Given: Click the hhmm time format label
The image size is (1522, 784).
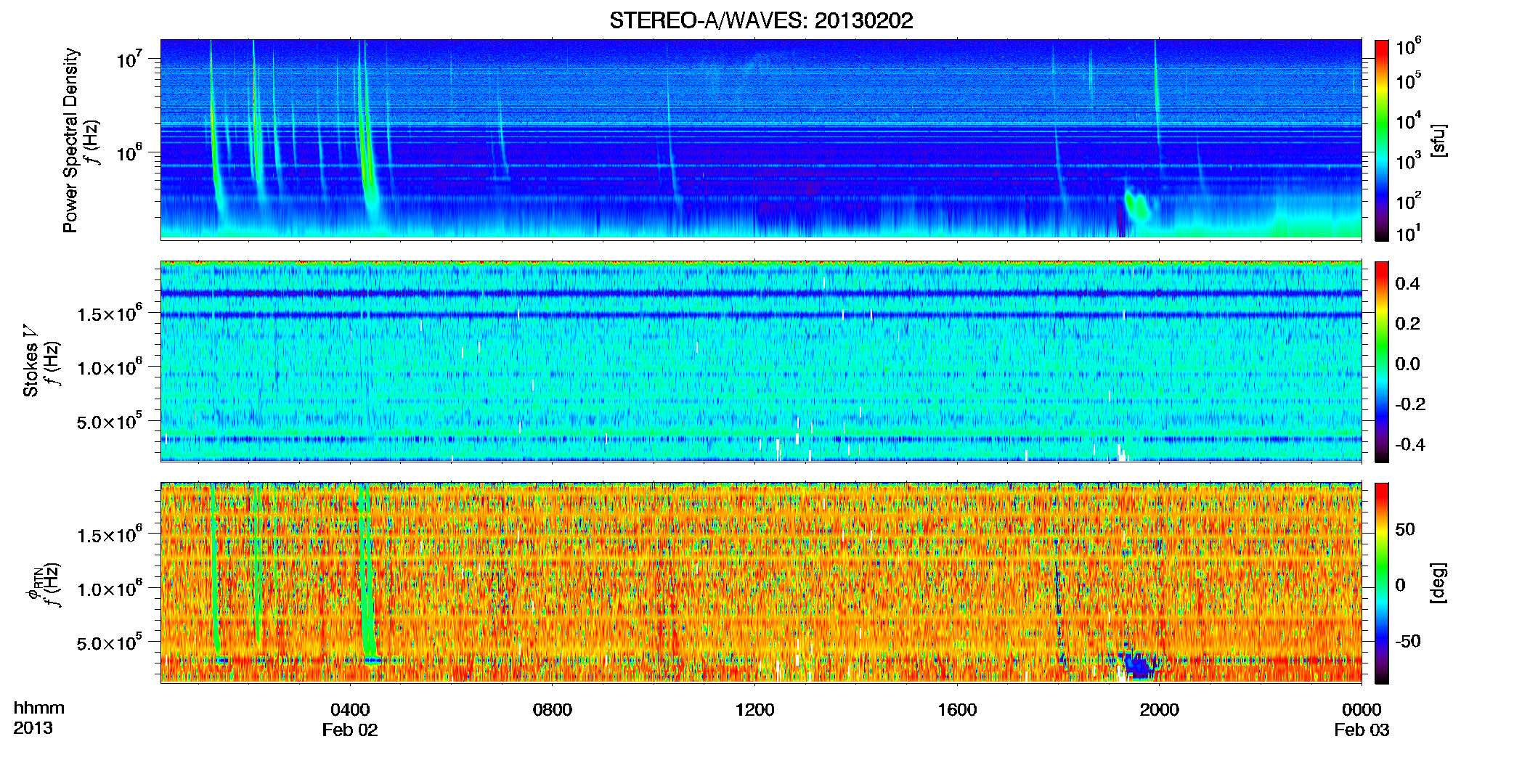Looking at the screenshot, I should pyautogui.click(x=39, y=709).
